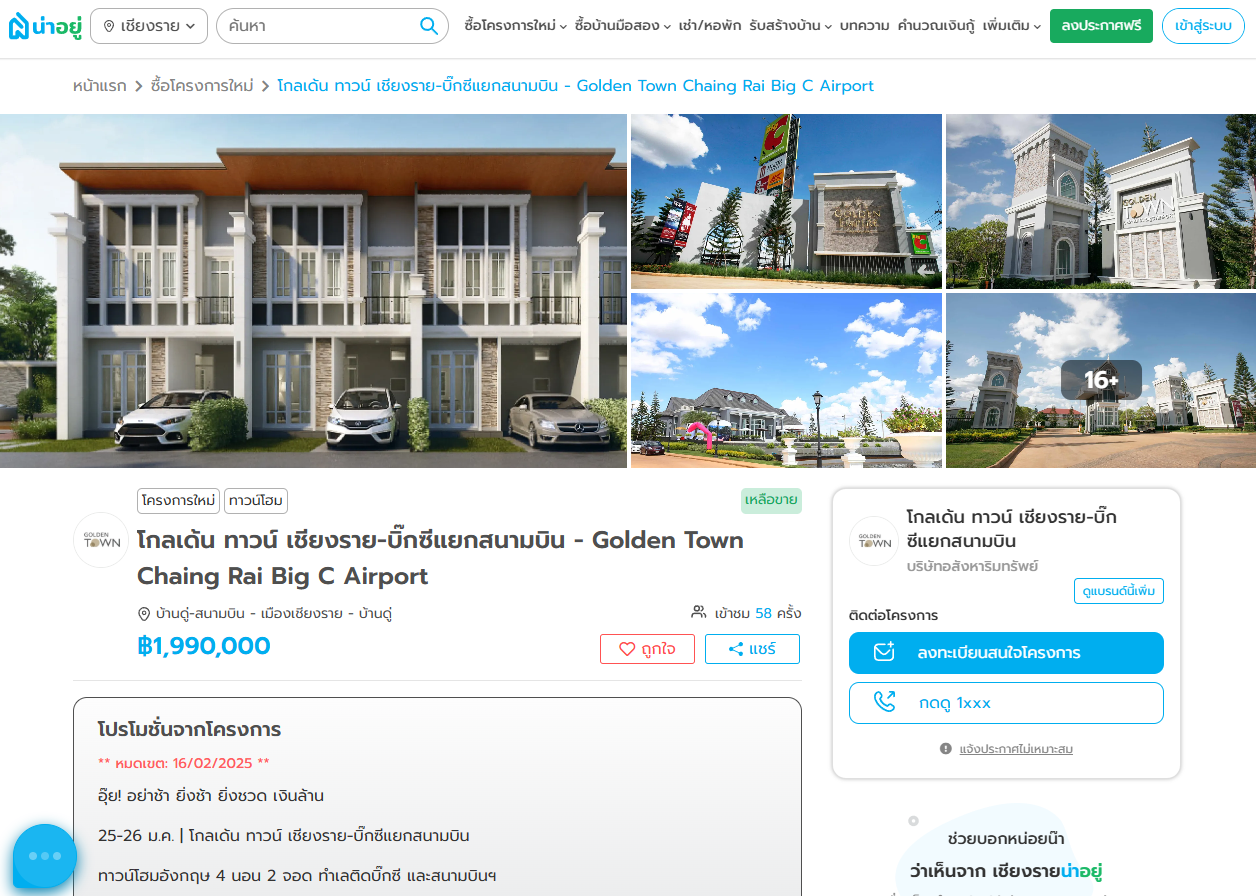This screenshot has width=1256, height=896.
Task: Click the แจ้งประกาศไม่เหมาะสม report link
Action: pyautogui.click(x=1016, y=749)
